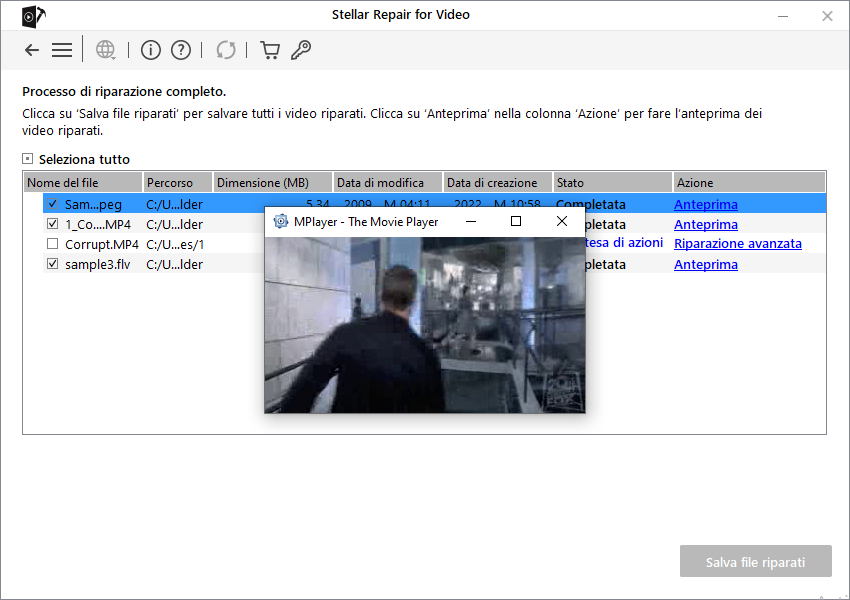
Task: Click the shopping cart buy icon
Action: pos(269,50)
